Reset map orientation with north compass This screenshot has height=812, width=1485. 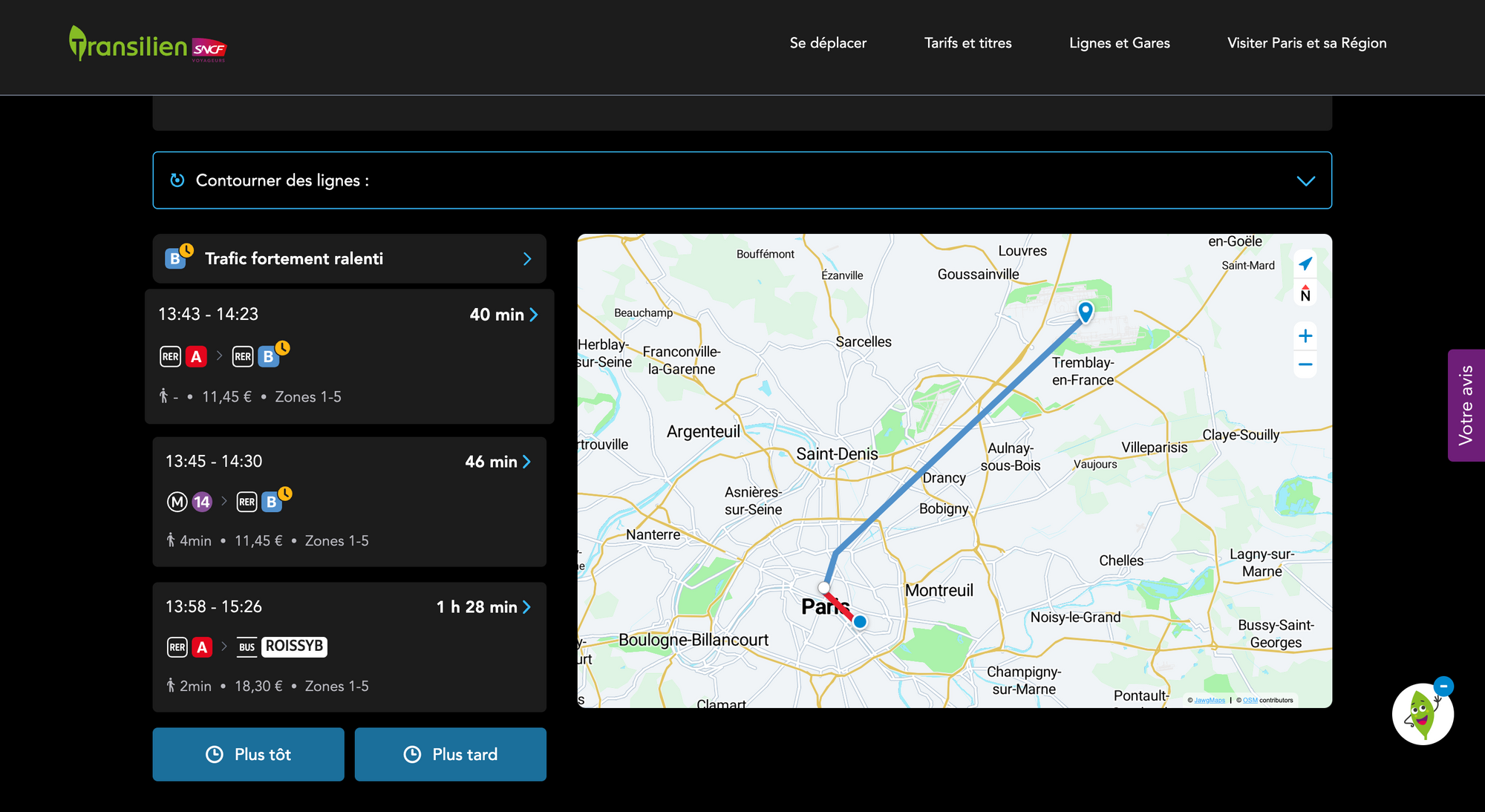(1305, 294)
